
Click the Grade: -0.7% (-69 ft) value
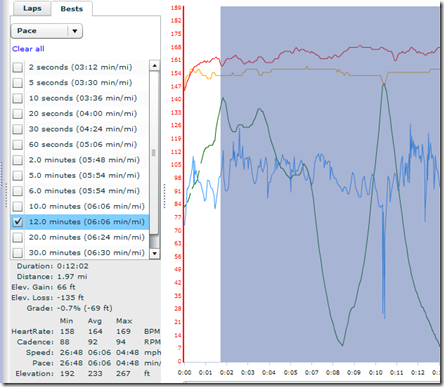coord(85,308)
